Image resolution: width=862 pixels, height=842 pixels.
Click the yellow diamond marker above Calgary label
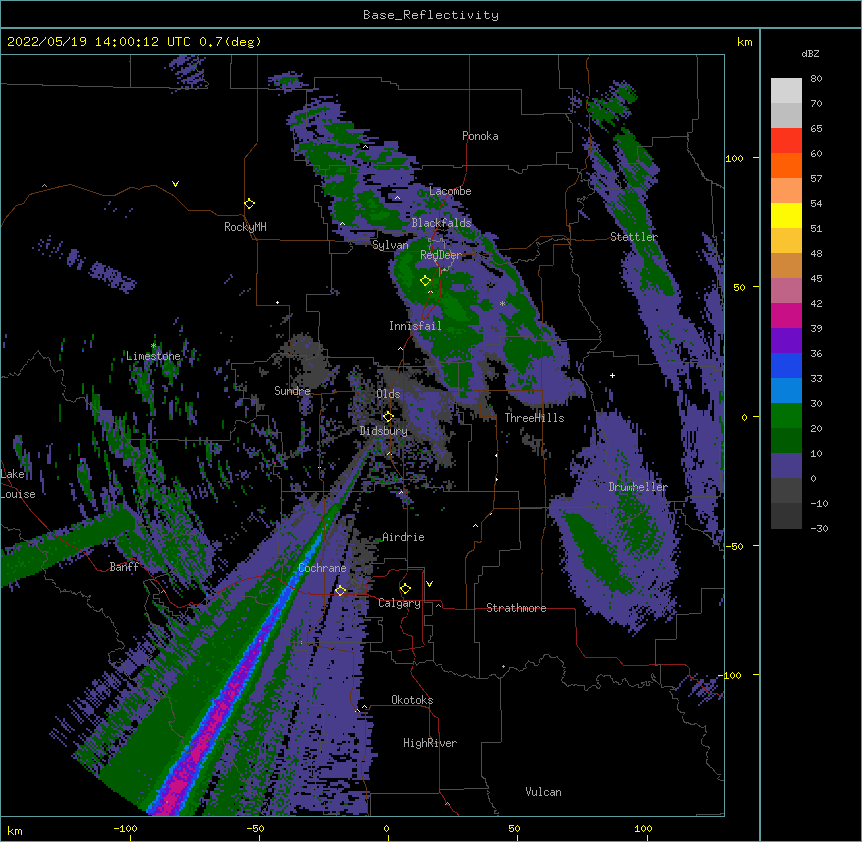click(x=405, y=589)
